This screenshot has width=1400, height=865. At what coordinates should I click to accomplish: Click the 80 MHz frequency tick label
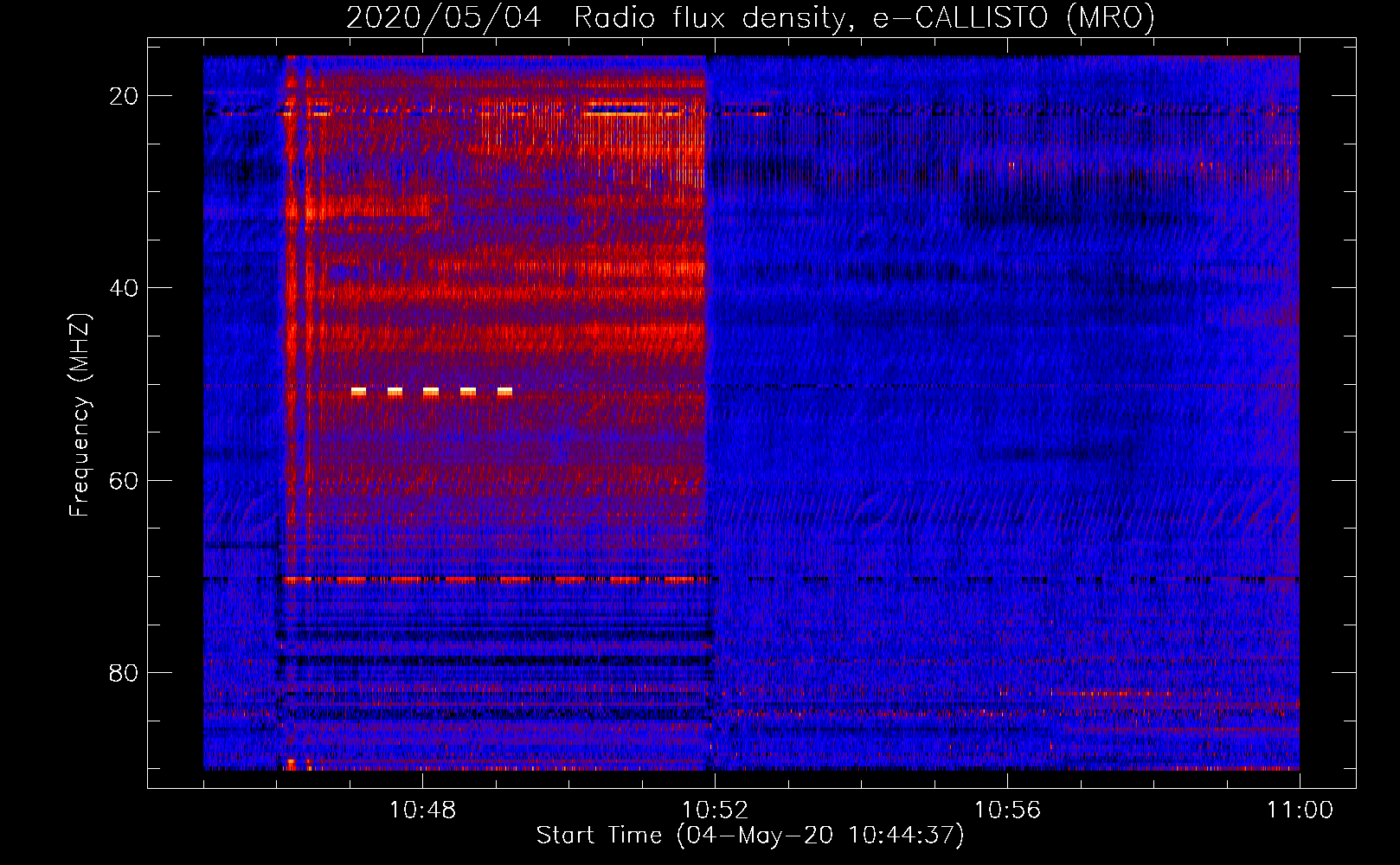[x=125, y=673]
